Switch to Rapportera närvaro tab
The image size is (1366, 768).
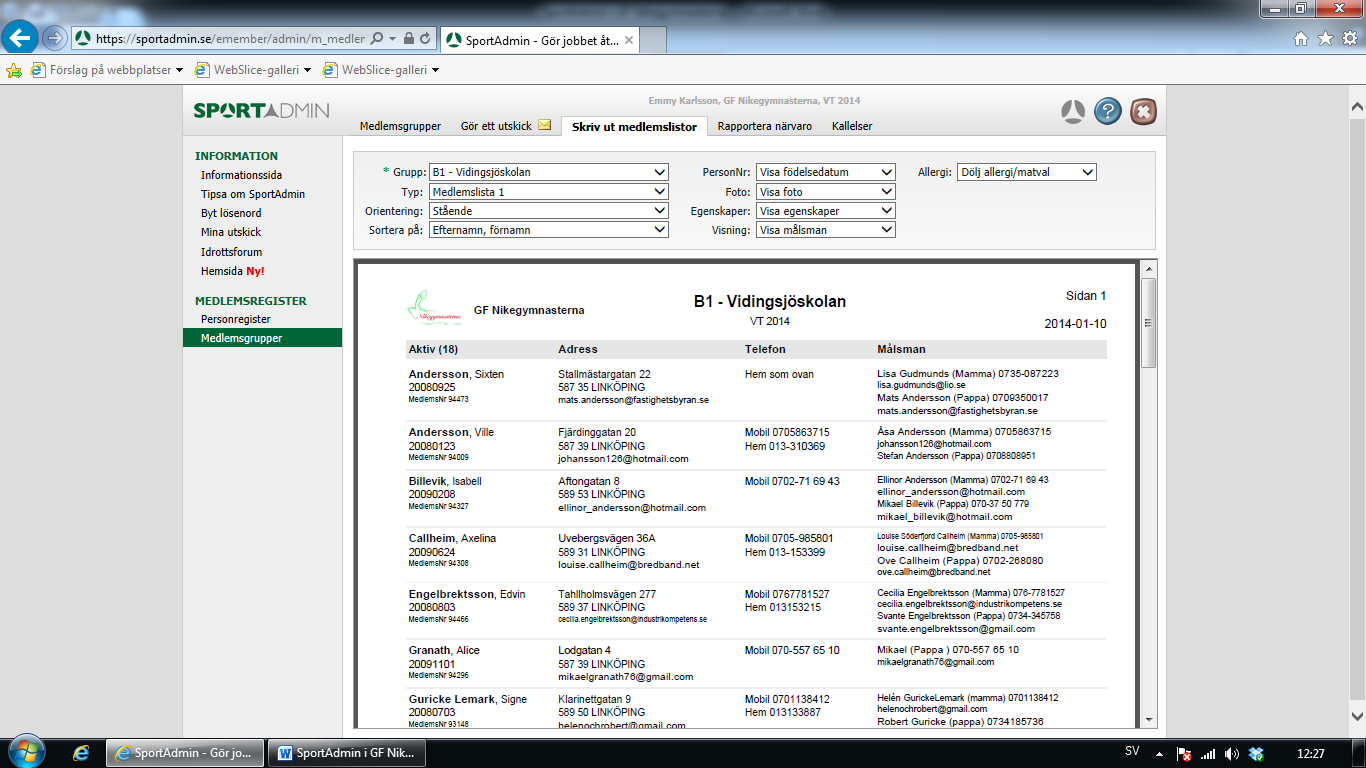point(765,126)
